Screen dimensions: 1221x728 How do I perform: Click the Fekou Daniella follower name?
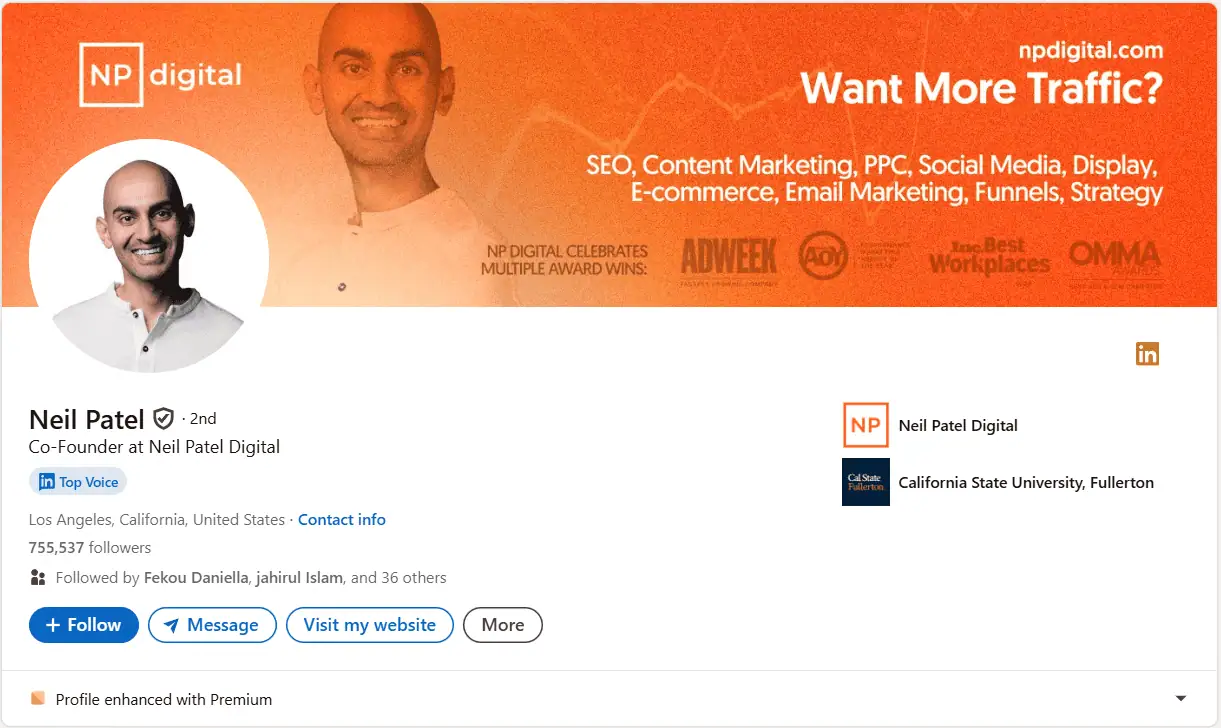[x=196, y=578]
